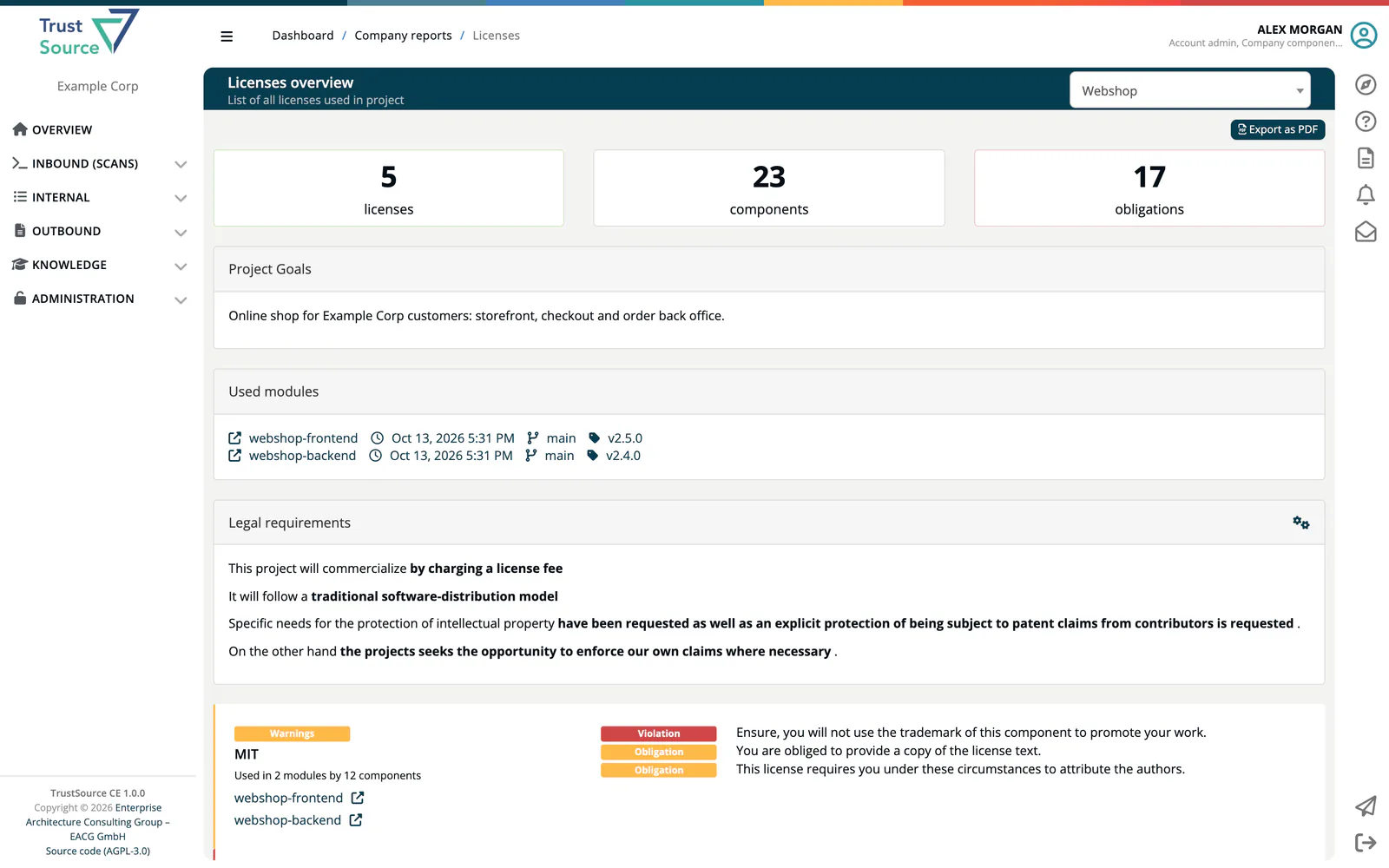The height and width of the screenshot is (868, 1389).
Task: Open the Webshop project dropdown
Action: click(x=1190, y=90)
